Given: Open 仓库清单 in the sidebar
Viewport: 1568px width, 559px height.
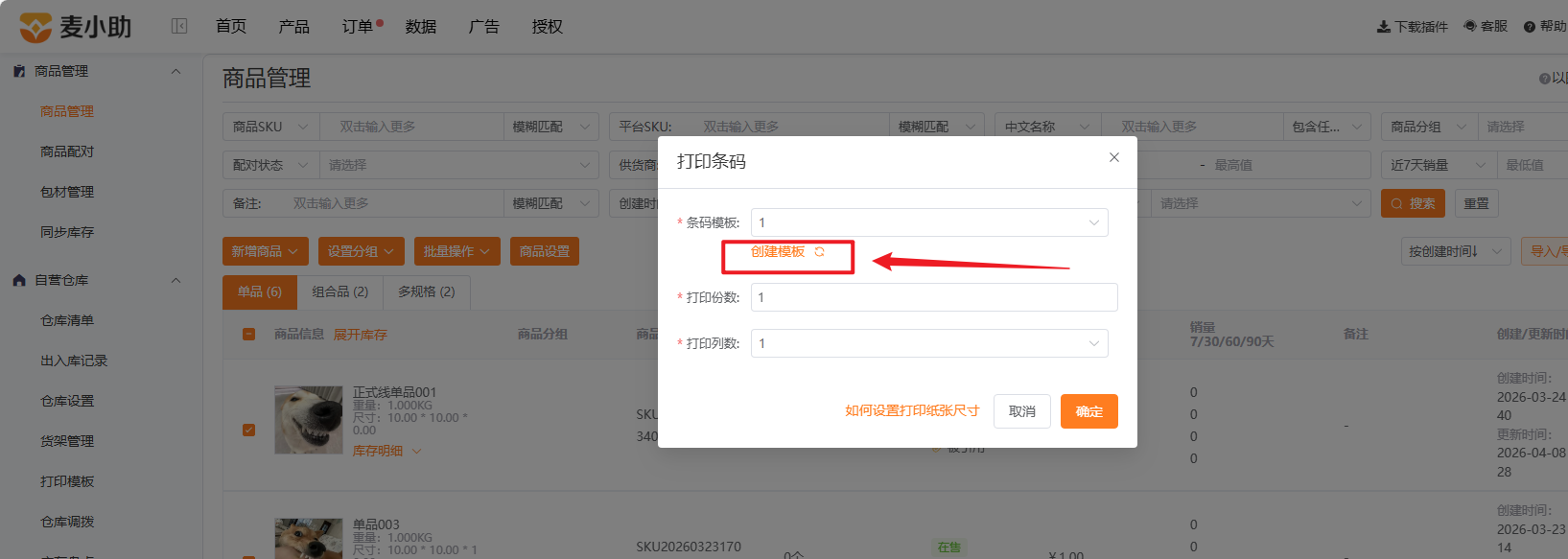Looking at the screenshot, I should (x=67, y=320).
